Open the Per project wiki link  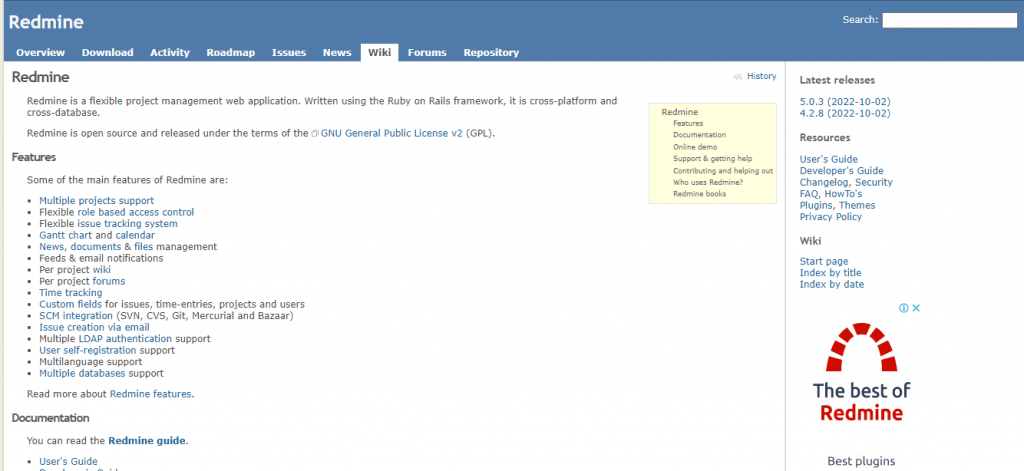click(102, 270)
